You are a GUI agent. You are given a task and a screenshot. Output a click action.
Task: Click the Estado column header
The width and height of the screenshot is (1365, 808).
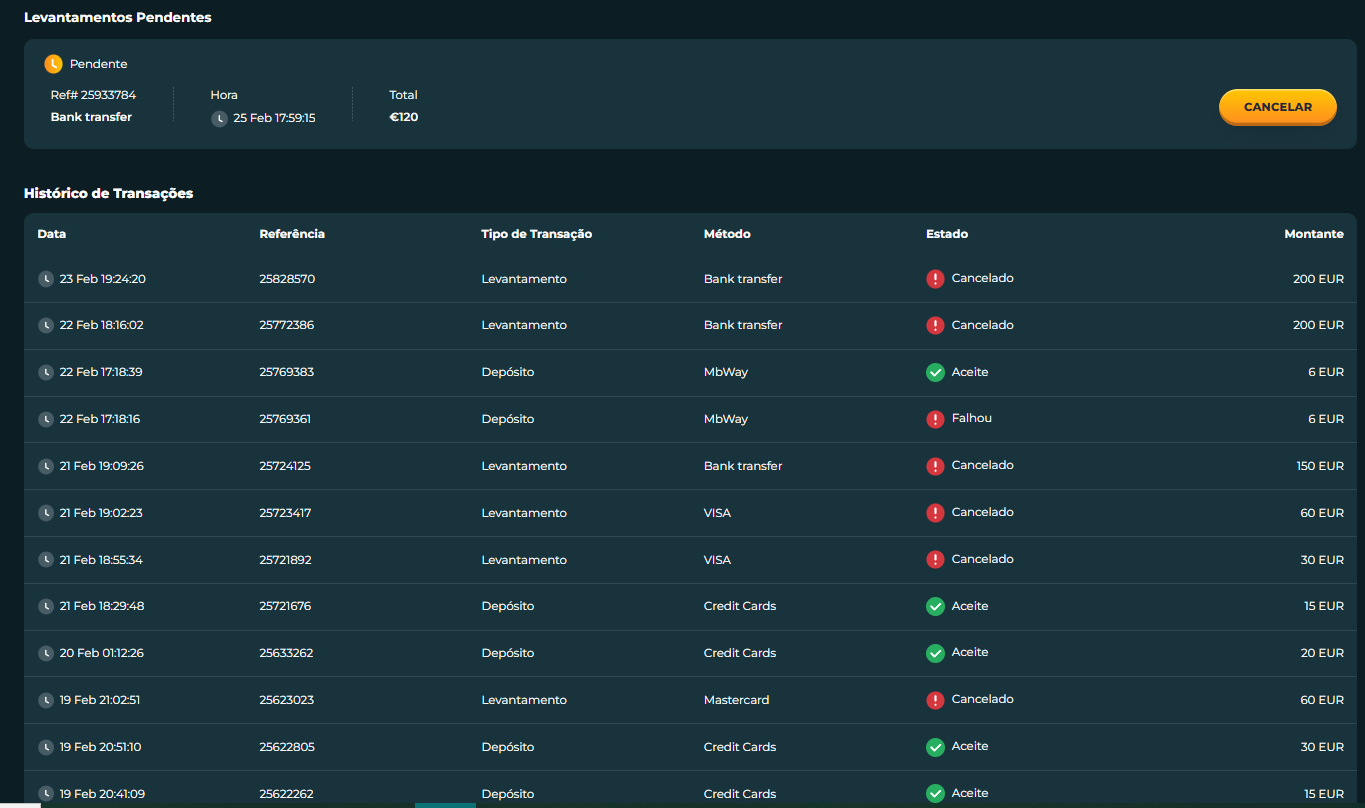(947, 234)
